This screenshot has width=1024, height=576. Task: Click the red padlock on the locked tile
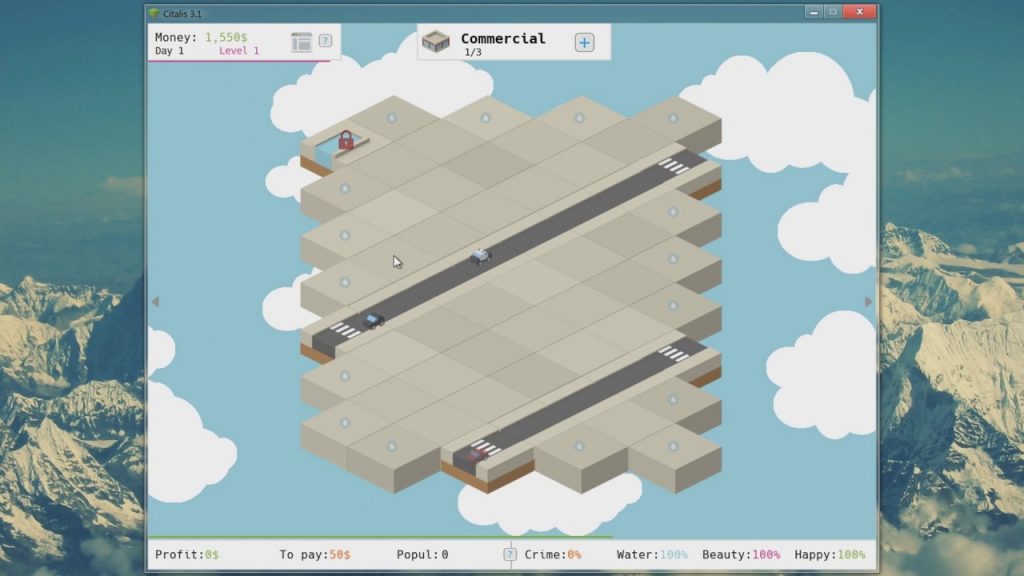(x=346, y=140)
